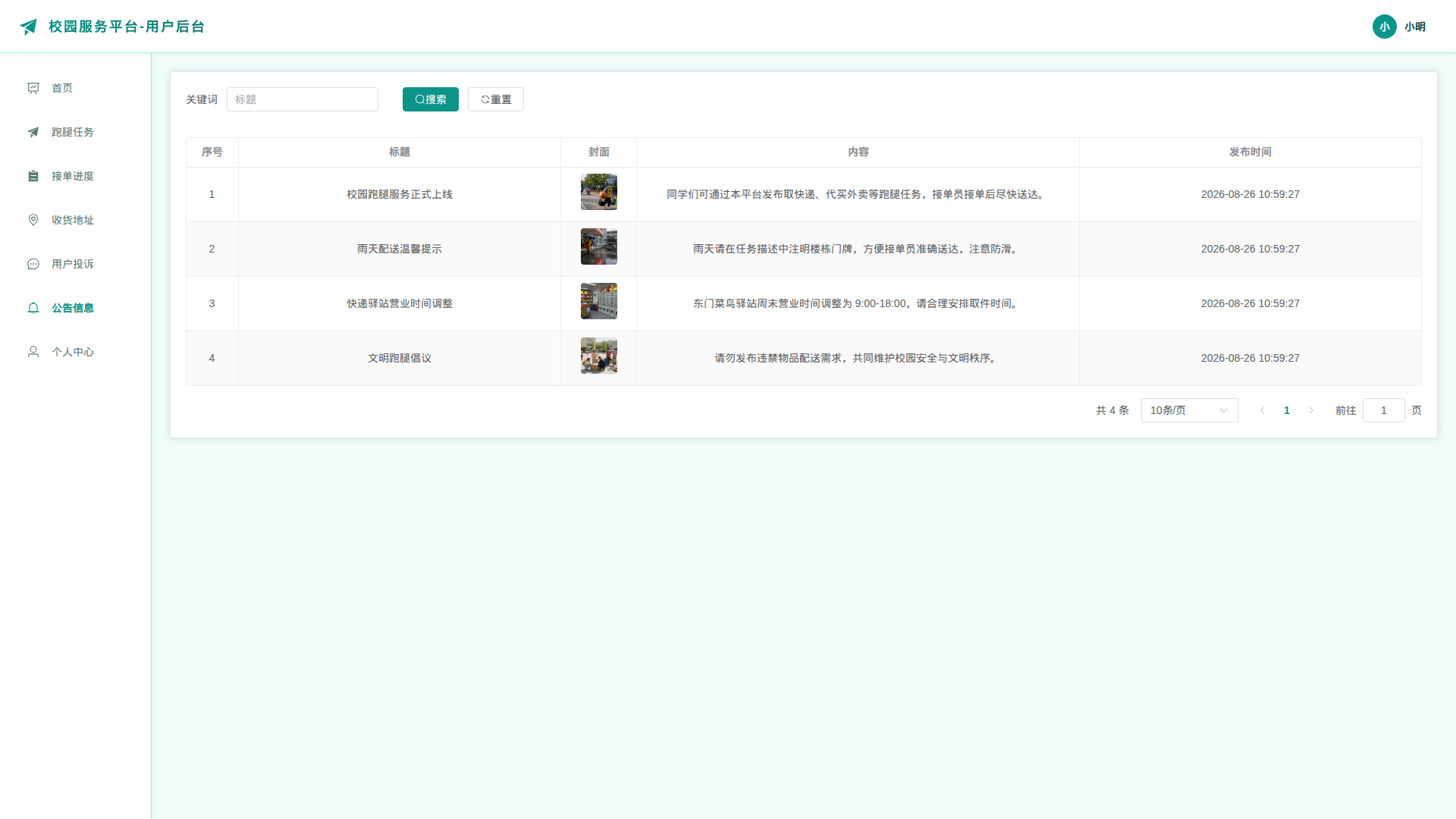Click the 接单进度 clipboard icon
1456x819 pixels.
[33, 176]
